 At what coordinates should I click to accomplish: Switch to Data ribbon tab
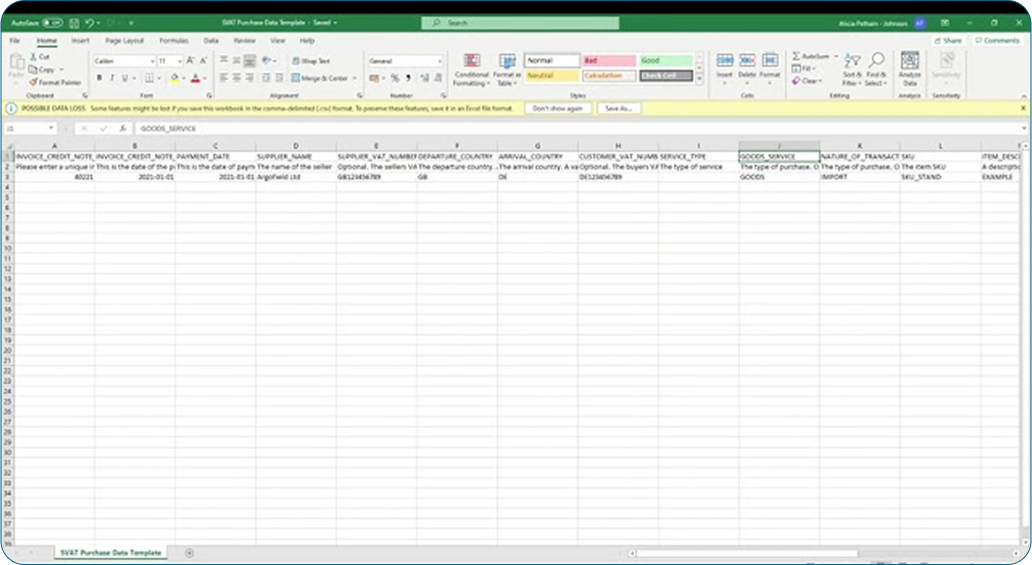coord(211,41)
